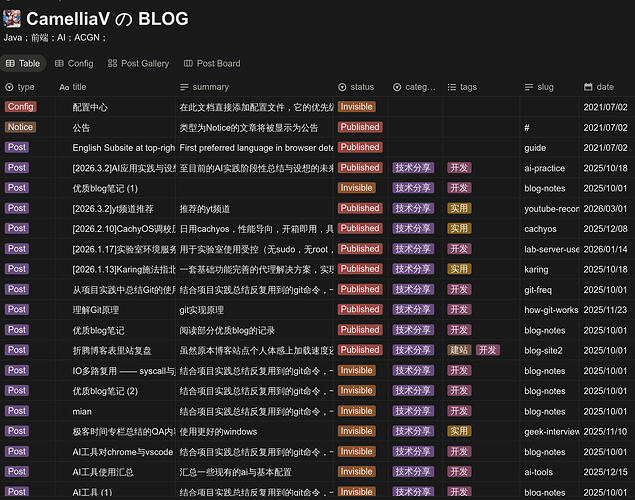Click the 2025/11/23 date cell
Image resolution: width=635 pixels, height=500 pixels.
[x=606, y=310]
